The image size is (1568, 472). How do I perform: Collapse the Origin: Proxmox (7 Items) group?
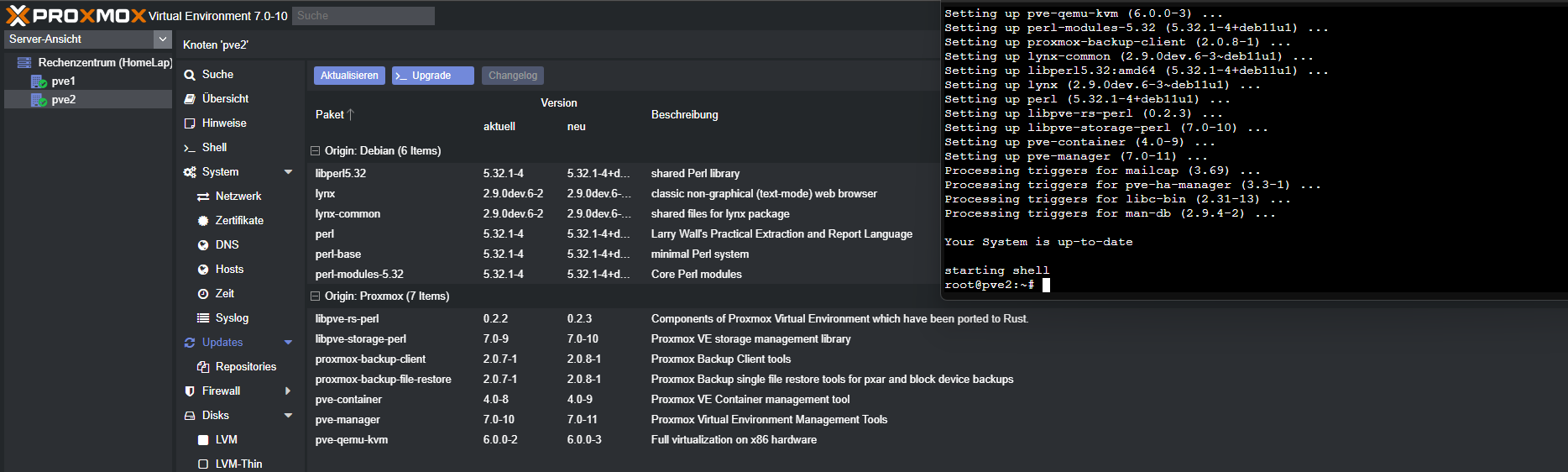pos(315,296)
